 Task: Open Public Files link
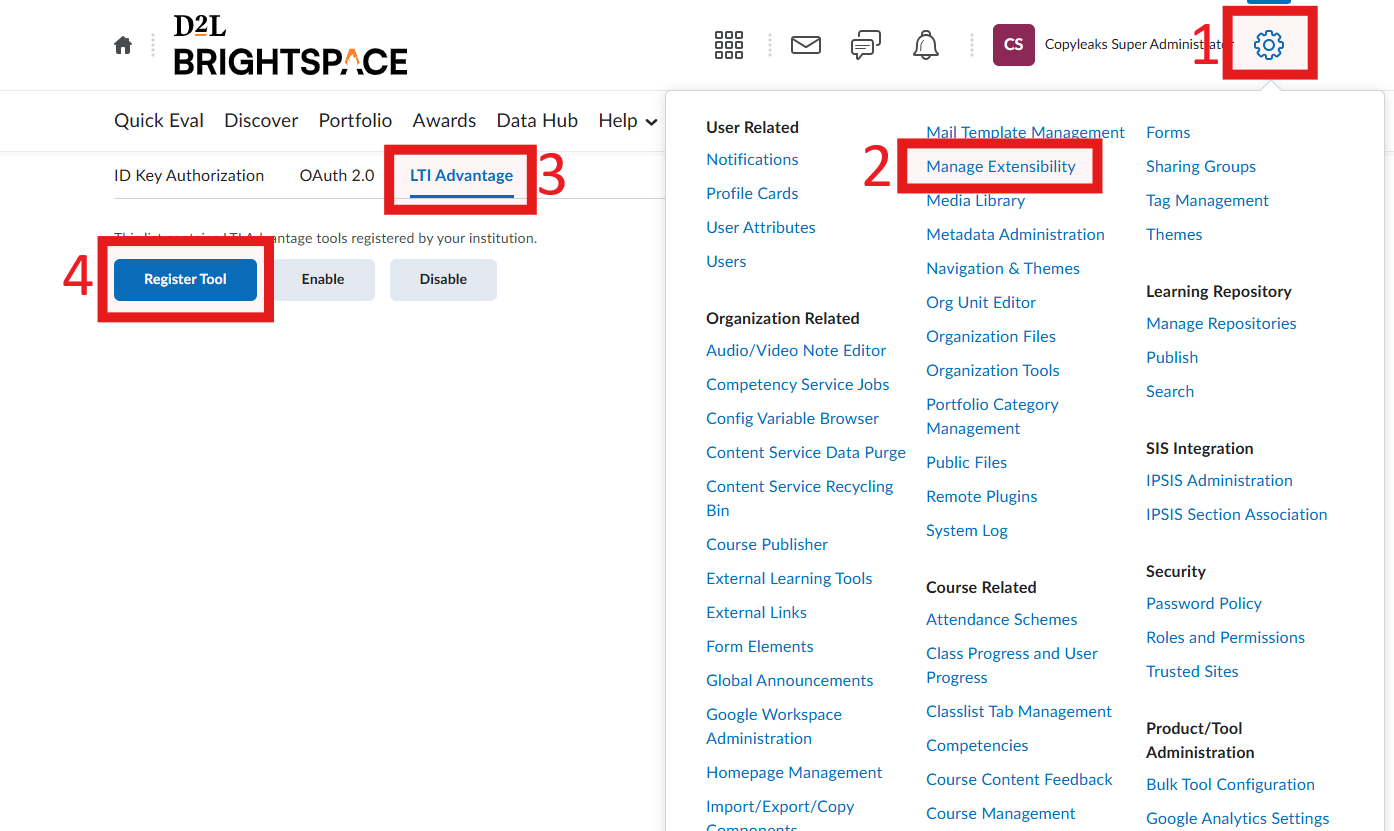(966, 463)
